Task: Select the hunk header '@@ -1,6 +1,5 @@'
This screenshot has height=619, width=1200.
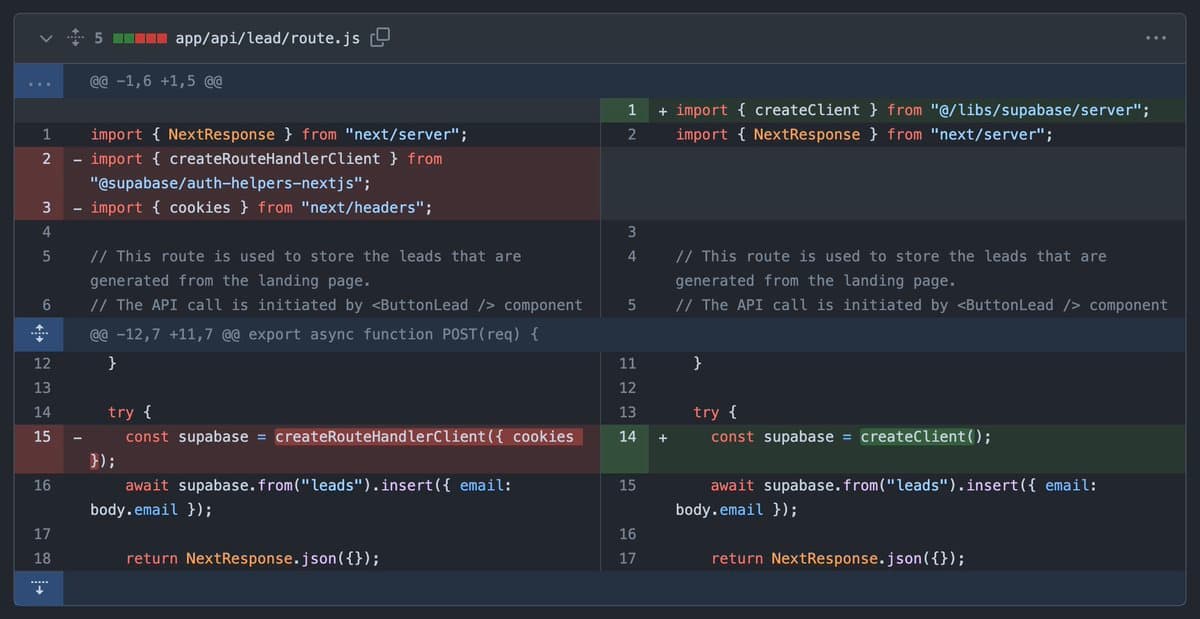Action: pos(156,82)
